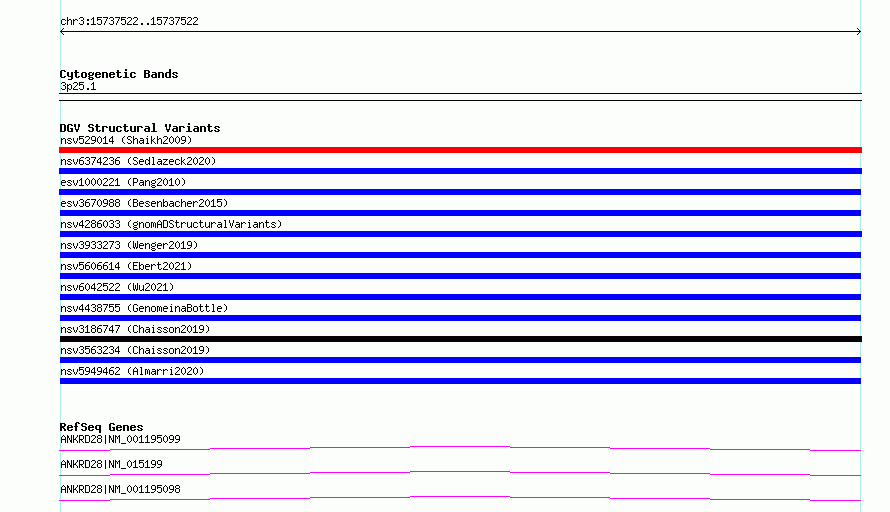Open the nsv6042522 (Wu2021) label
The height and width of the screenshot is (512, 890).
pos(117,287)
